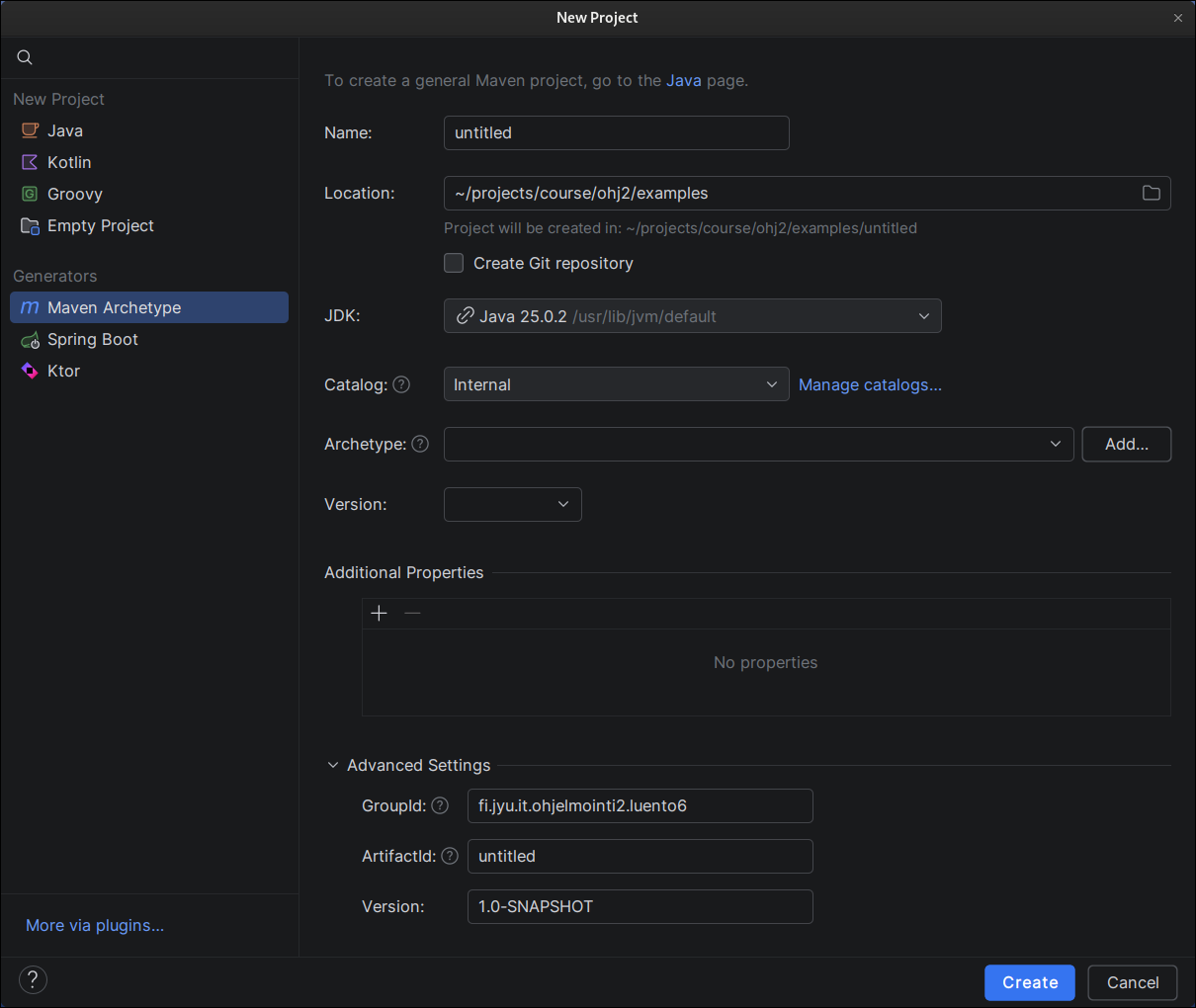This screenshot has height=1008, width=1196.
Task: Open help with bottom-left question mark
Action: 33,979
